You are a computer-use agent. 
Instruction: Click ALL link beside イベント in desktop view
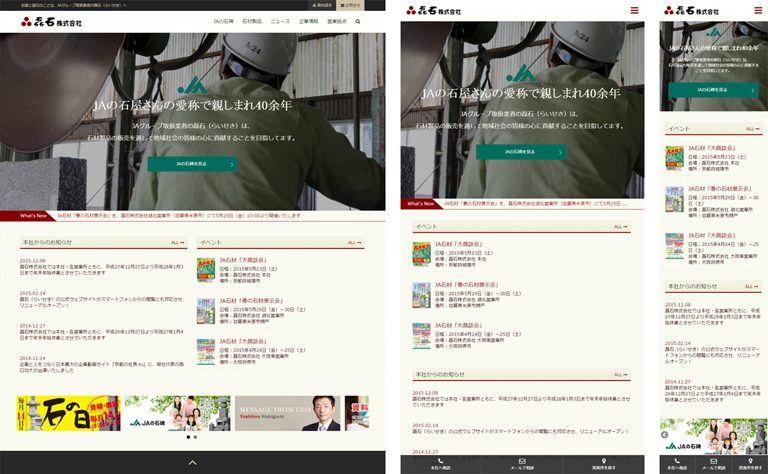point(354,242)
